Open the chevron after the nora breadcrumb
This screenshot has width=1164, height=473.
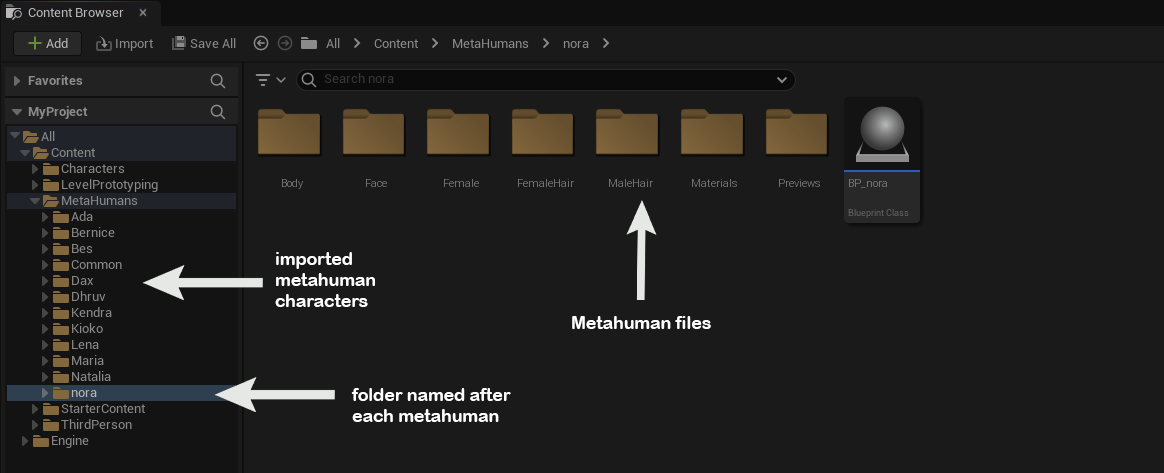pyautogui.click(x=606, y=43)
